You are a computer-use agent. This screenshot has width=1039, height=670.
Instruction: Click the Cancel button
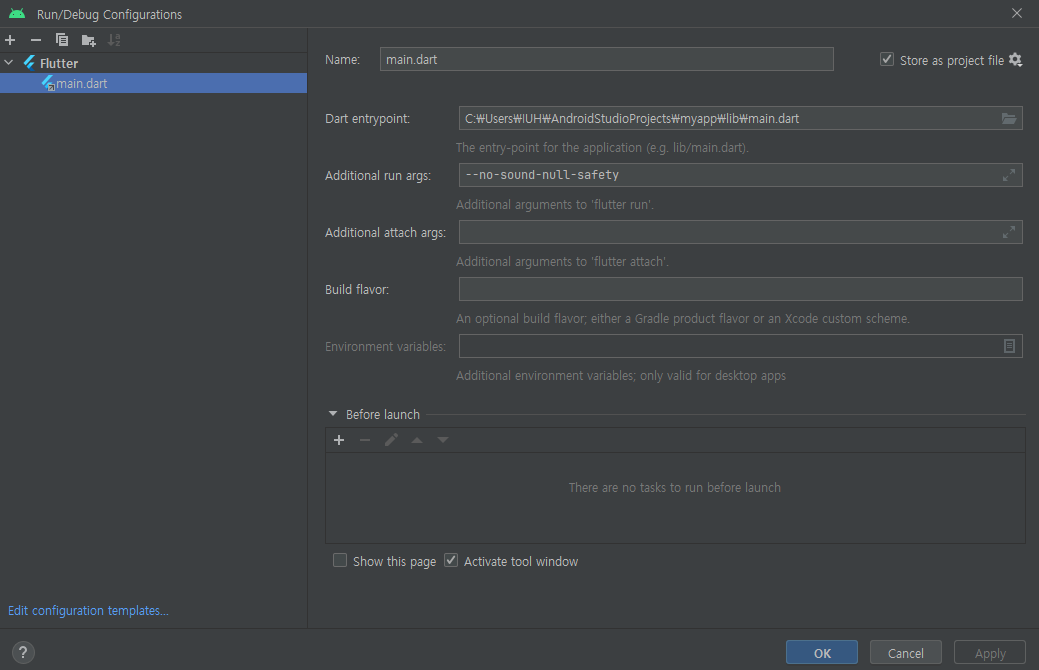906,653
